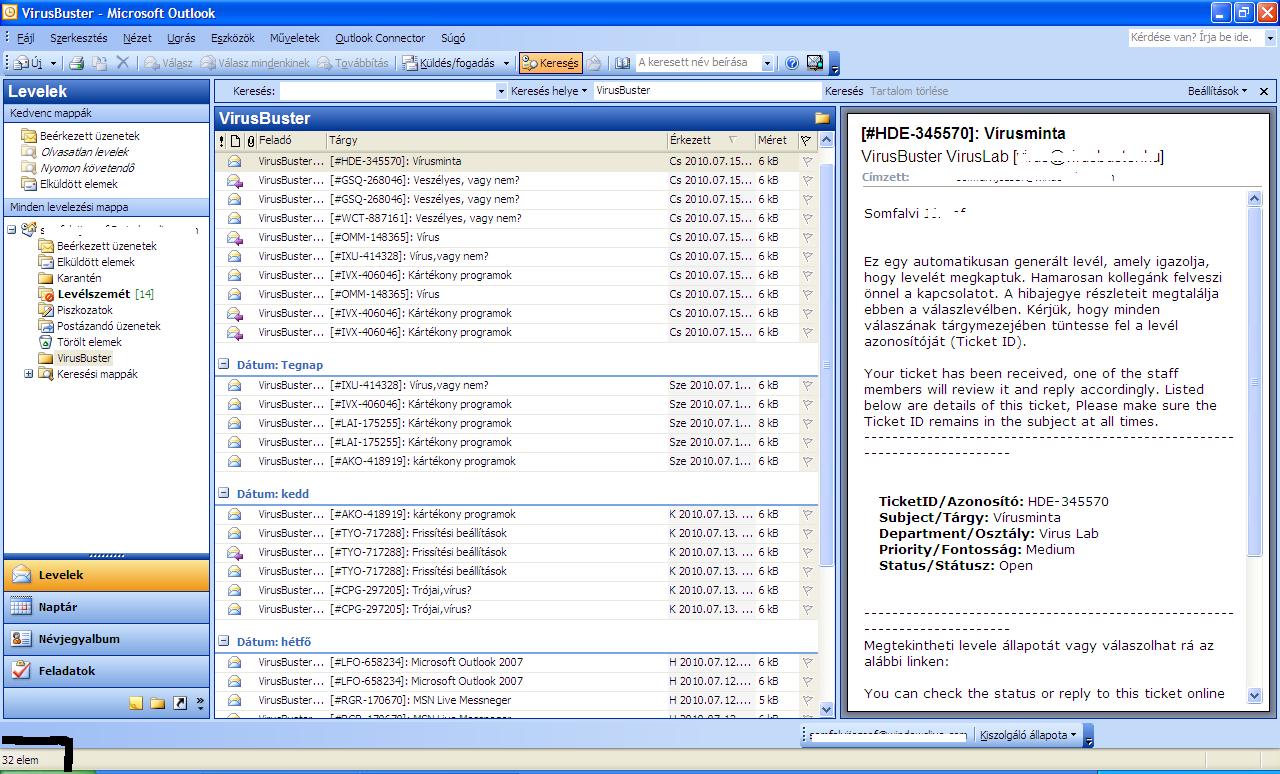Open the configure buttons chevron in navigation pane
Screen dimensions: 1280x774
(x=200, y=703)
